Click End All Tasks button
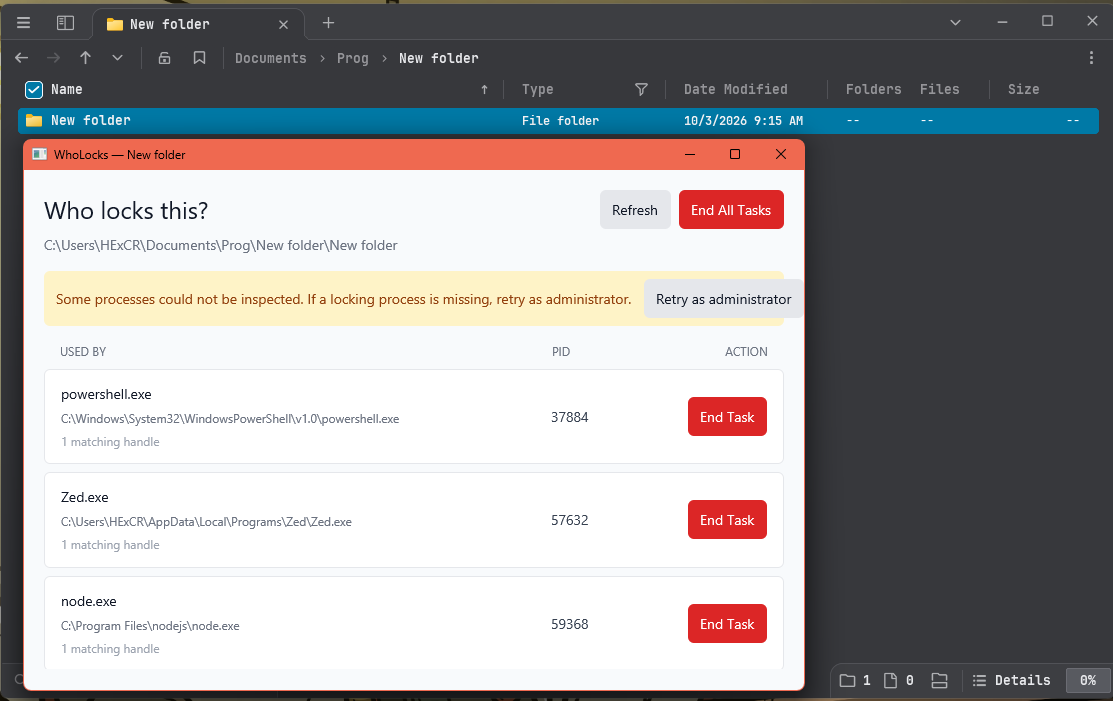 (x=730, y=210)
